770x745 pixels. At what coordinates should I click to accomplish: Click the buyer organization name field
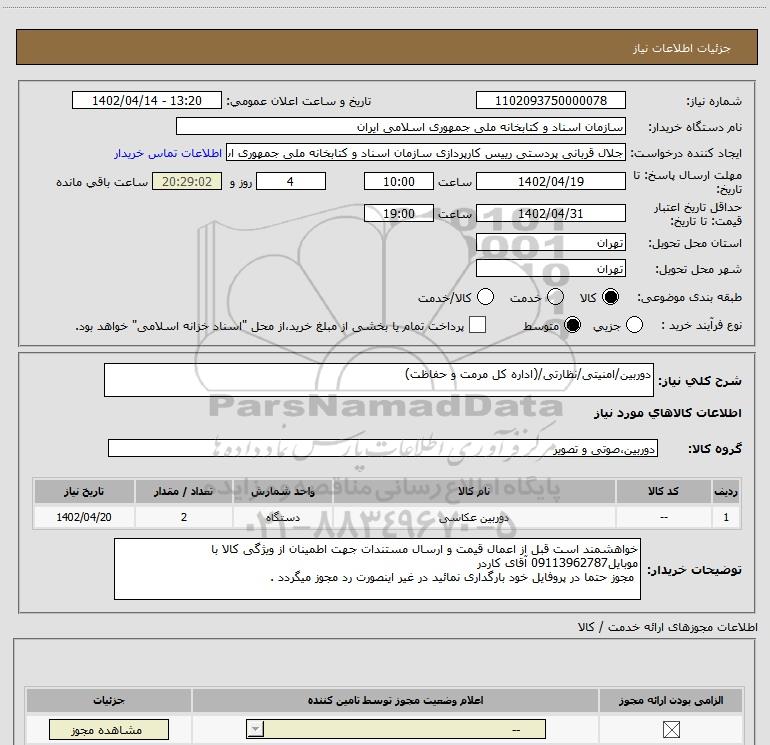coord(401,127)
